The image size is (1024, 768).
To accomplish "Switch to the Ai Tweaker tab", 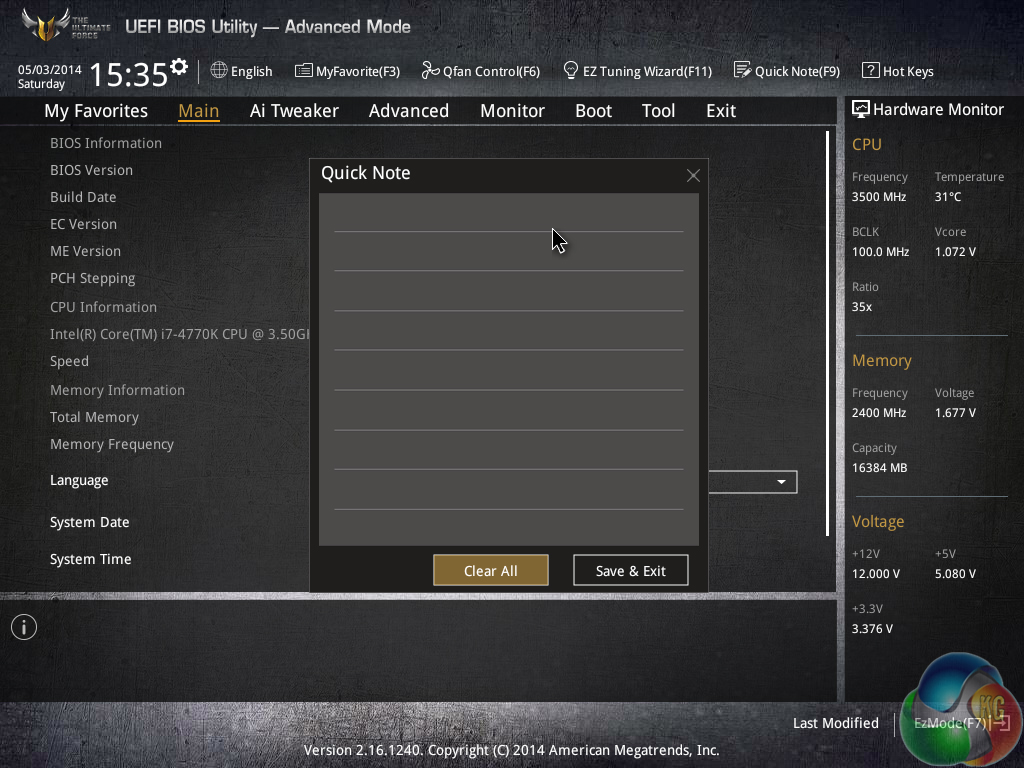I will 294,110.
